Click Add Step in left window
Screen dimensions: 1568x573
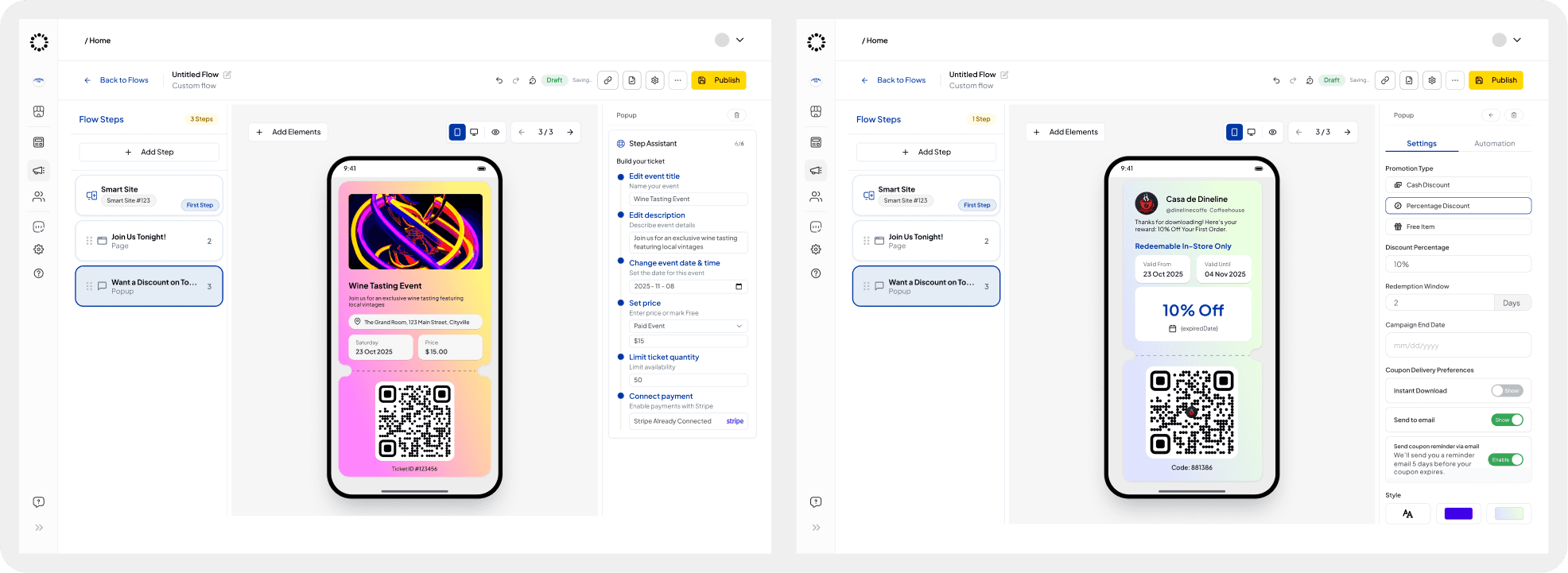click(x=149, y=152)
